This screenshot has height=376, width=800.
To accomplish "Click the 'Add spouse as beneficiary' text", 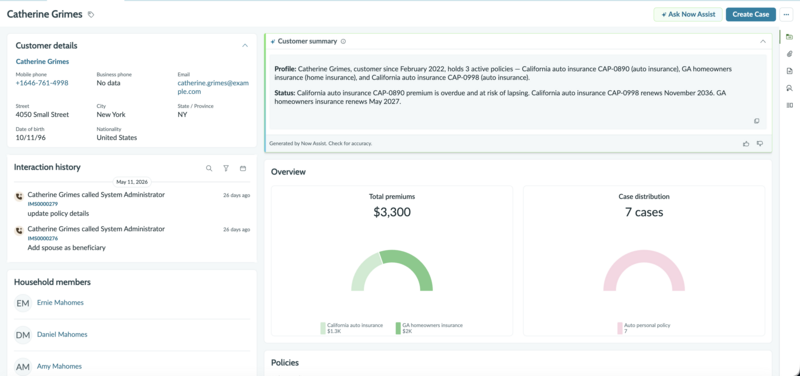I will 66,247.
